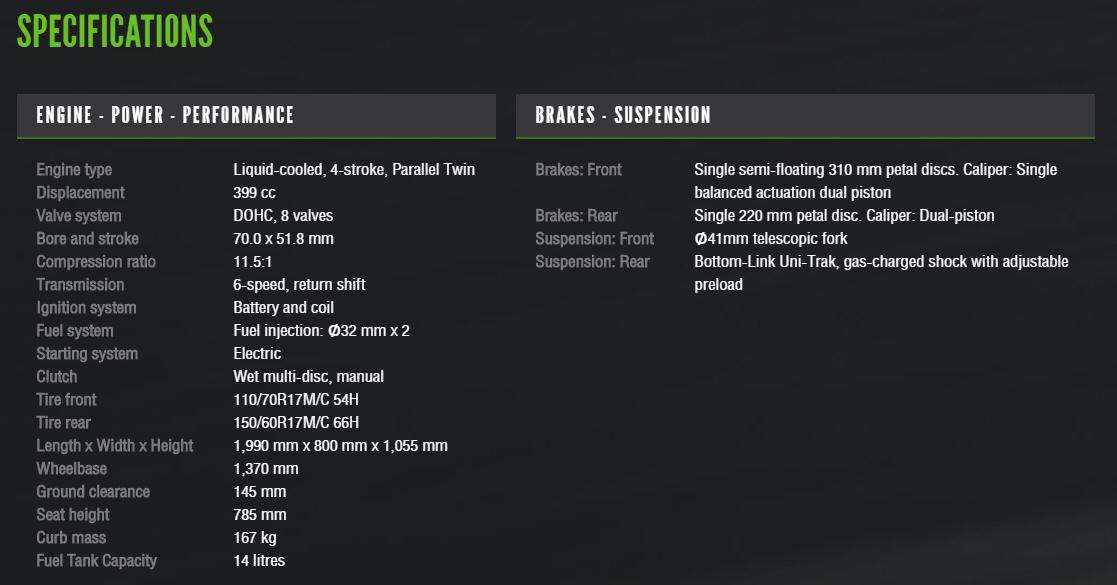Click the Valve system label
1117x585 pixels.
(79, 216)
